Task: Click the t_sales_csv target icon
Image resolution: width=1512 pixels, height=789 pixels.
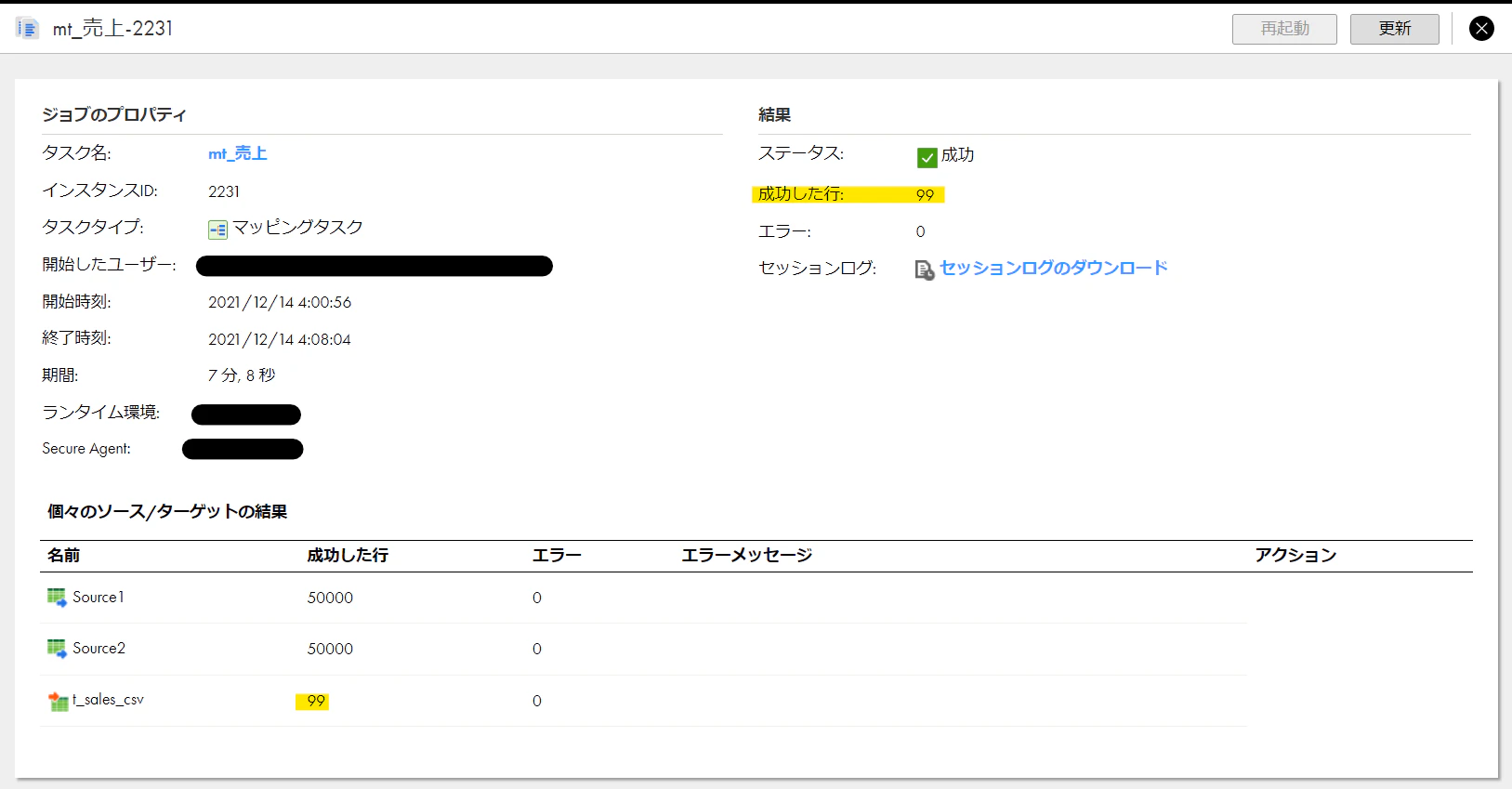Action: 58,702
